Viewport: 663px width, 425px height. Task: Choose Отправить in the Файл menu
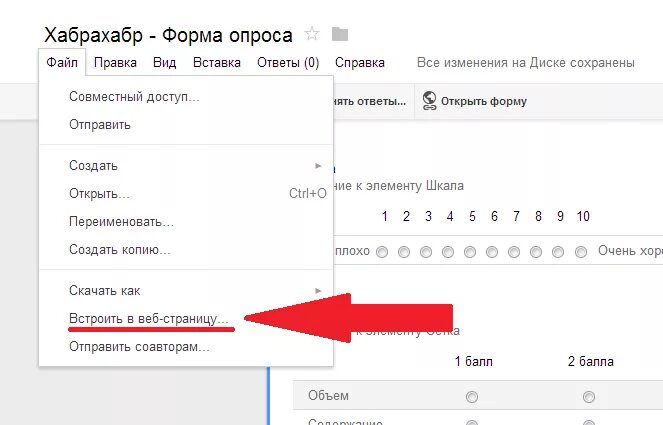186,125
